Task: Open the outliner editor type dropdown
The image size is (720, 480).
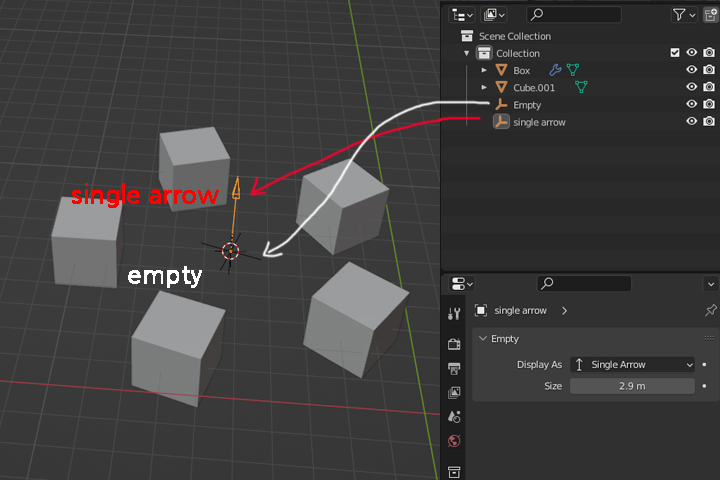Action: click(x=462, y=15)
